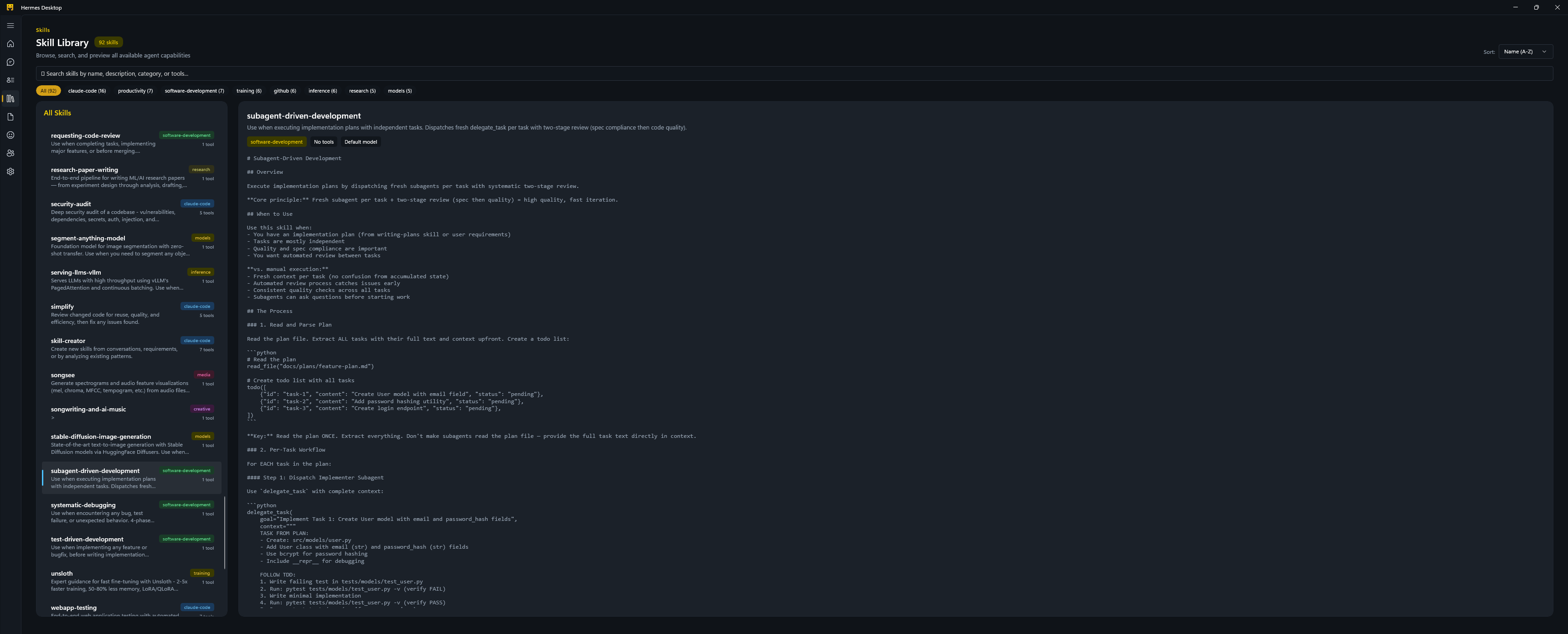This screenshot has width=1568, height=634.
Task: Select the skill library books icon
Action: 10,99
